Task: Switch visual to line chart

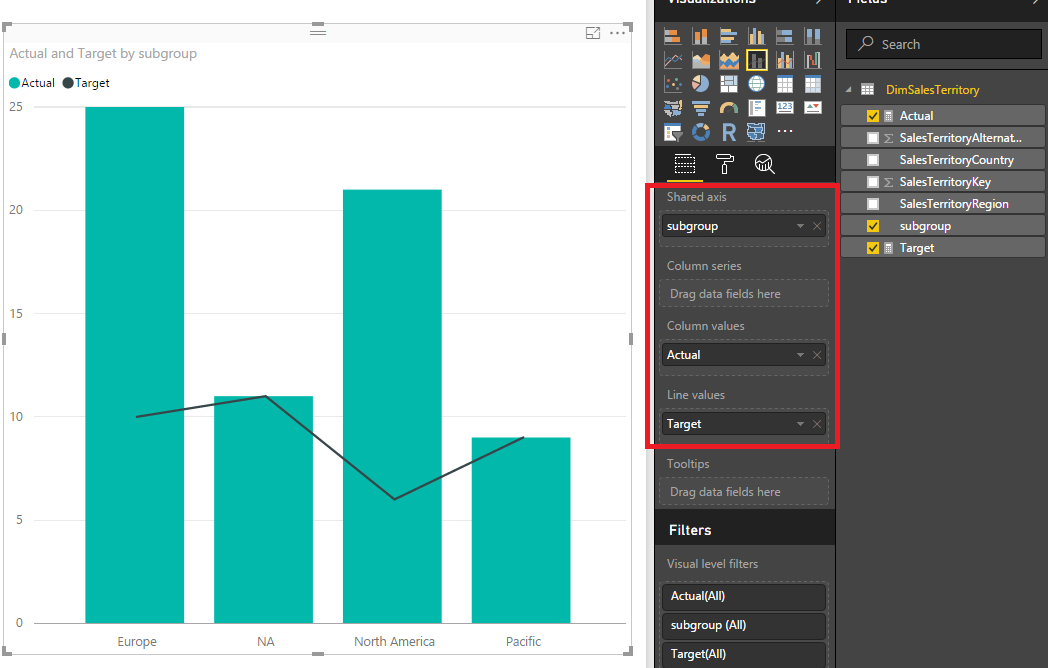Action: point(672,60)
